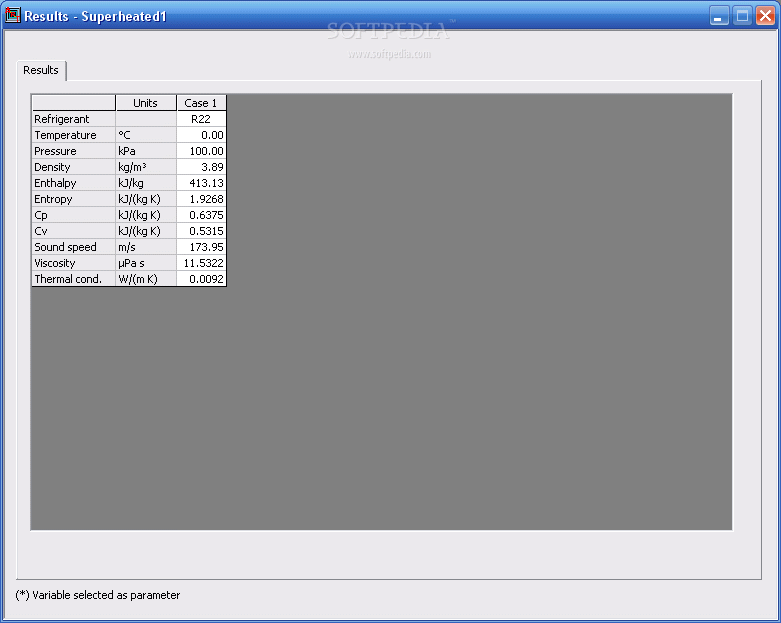Click the Variable selected as parameter note

point(98,595)
